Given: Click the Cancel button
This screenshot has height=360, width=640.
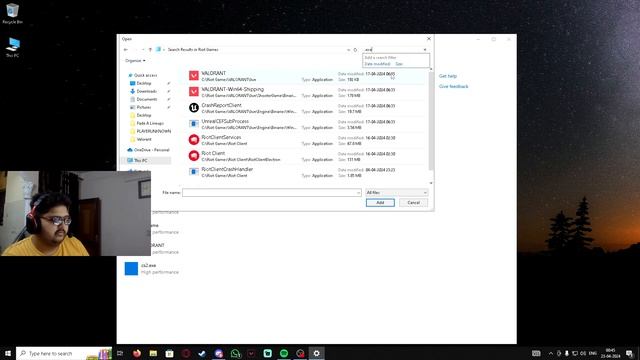Looking at the screenshot, I should (x=413, y=202).
